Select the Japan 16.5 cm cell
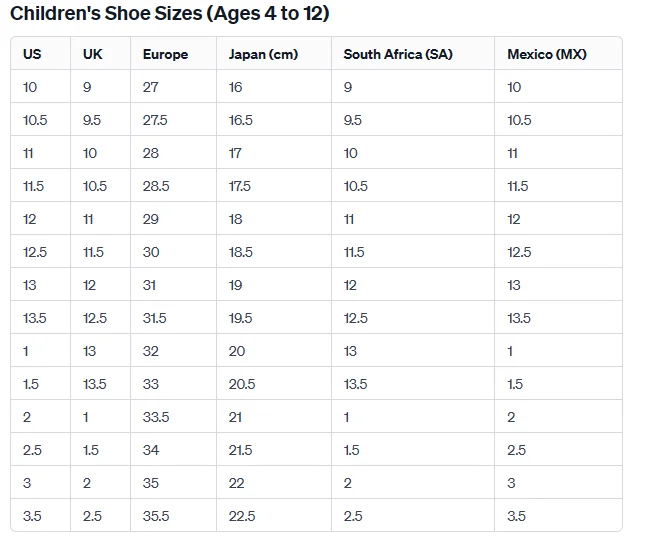 click(x=241, y=120)
